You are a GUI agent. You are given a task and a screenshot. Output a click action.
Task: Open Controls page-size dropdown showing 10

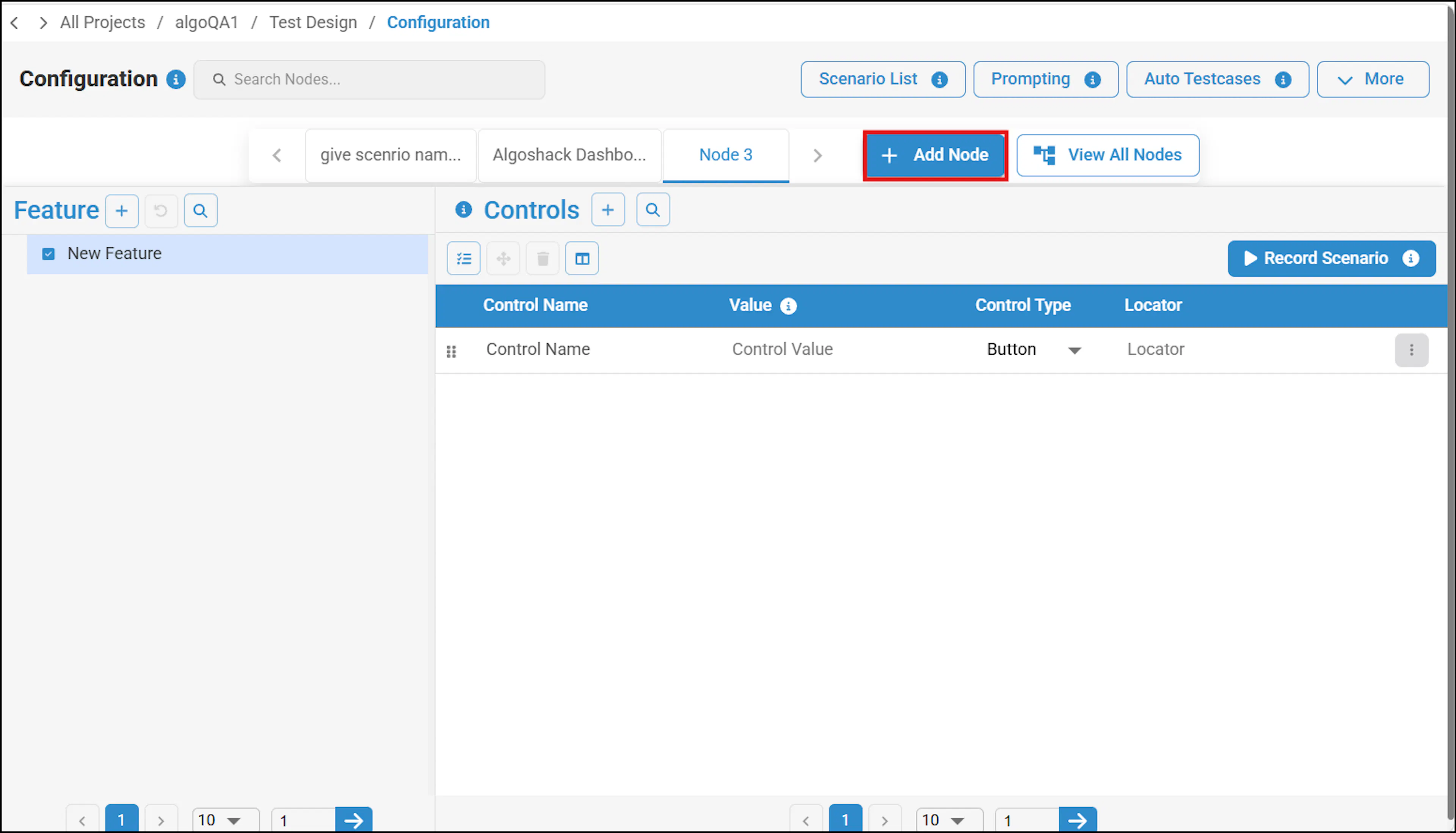click(x=950, y=820)
